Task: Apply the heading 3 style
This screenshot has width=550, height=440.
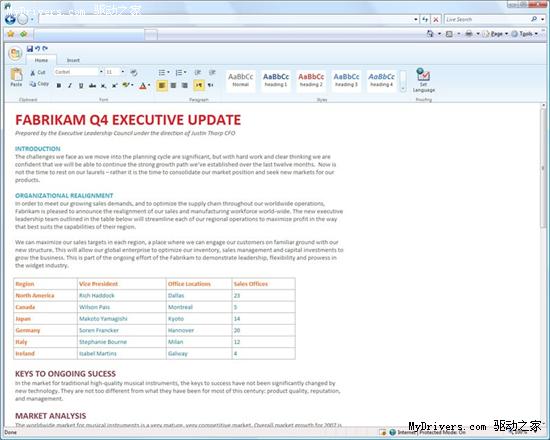Action: click(346, 81)
